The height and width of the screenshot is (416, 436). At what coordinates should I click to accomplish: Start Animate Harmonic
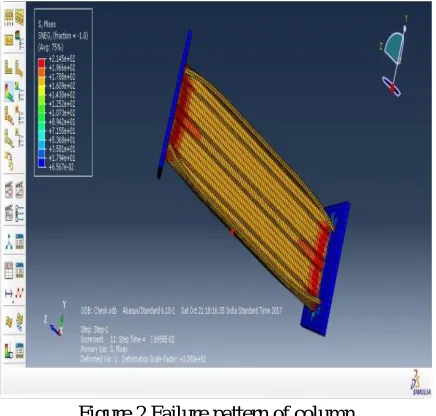click(x=9, y=213)
